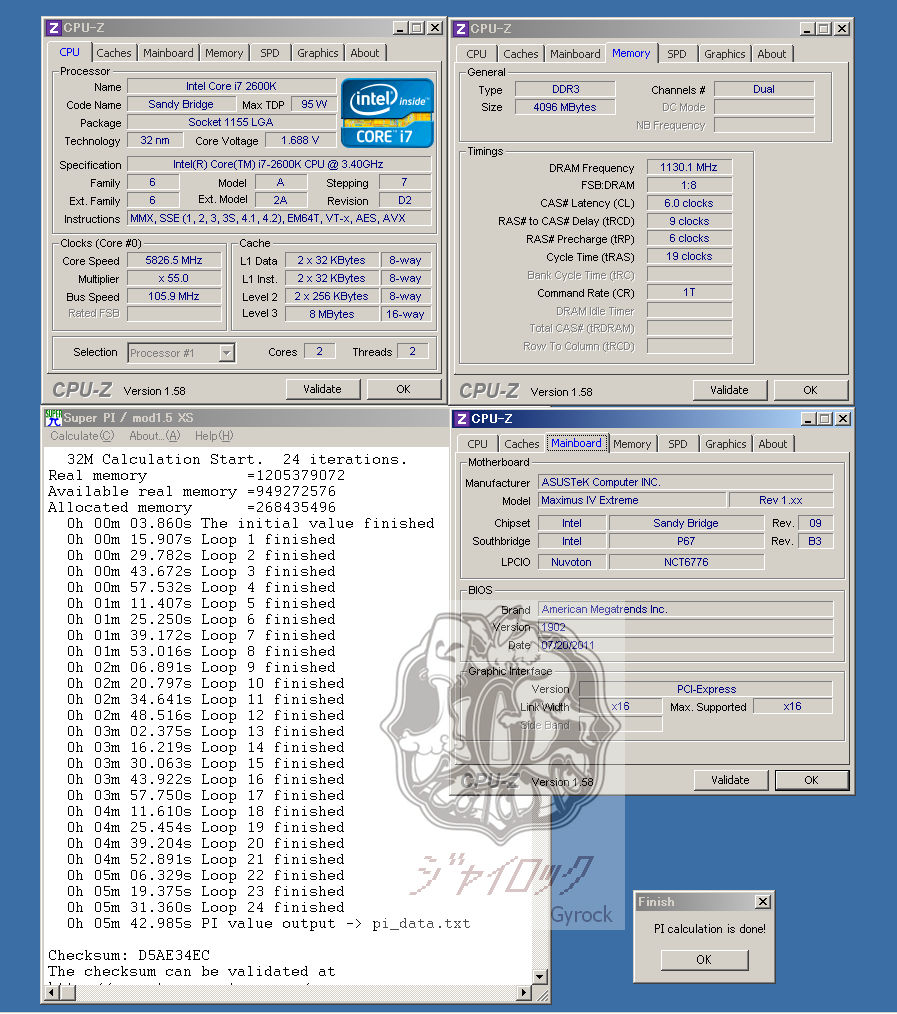
Task: Click the Level 3 cache 8 MBytes field
Action: click(332, 314)
